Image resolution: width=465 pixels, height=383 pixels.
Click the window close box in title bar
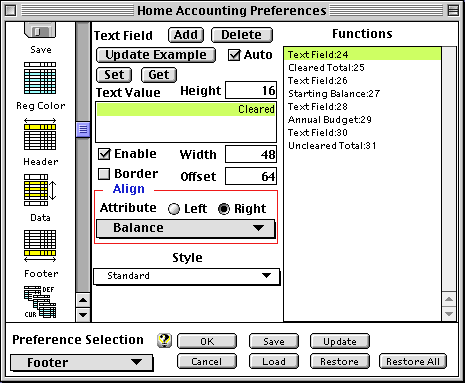(11, 11)
